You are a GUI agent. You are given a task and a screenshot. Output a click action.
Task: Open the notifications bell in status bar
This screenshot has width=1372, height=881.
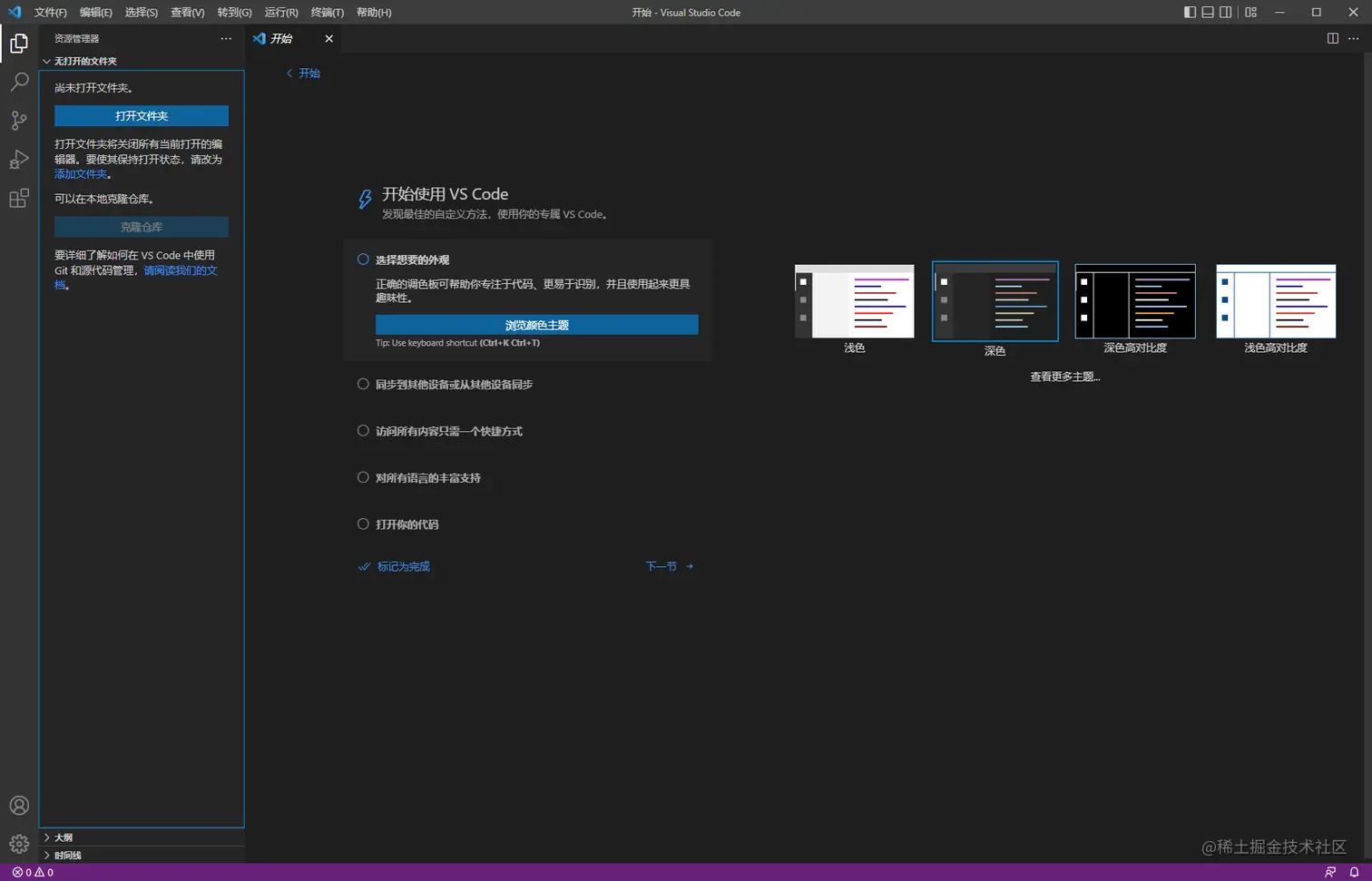click(1354, 872)
